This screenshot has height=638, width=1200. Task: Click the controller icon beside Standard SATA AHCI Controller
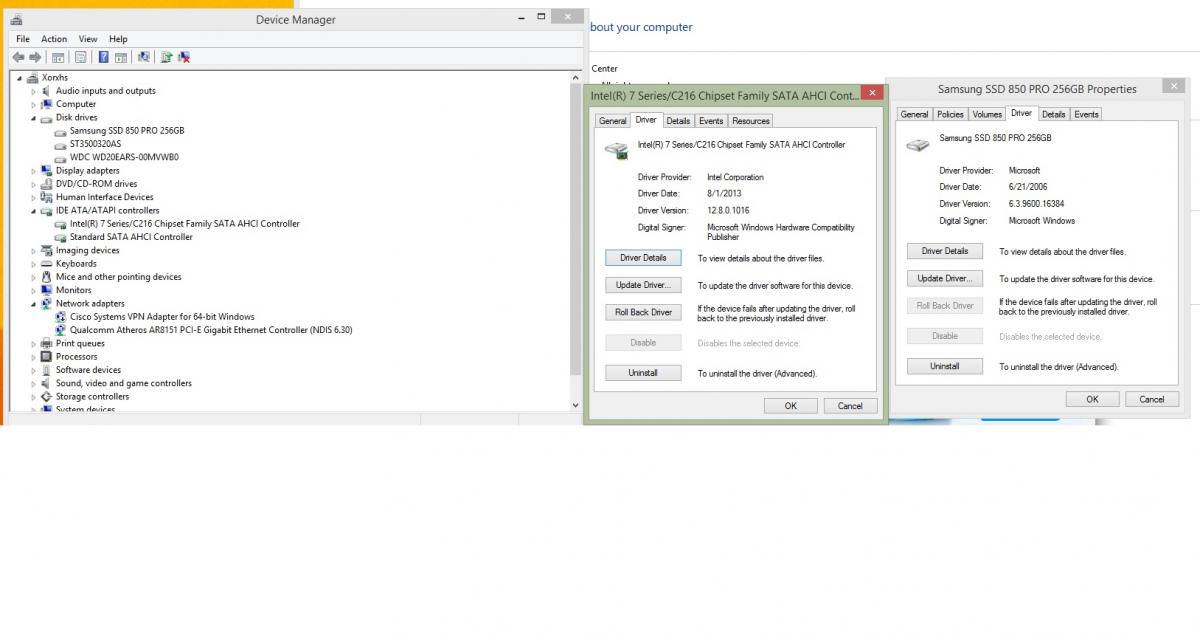[x=61, y=237]
